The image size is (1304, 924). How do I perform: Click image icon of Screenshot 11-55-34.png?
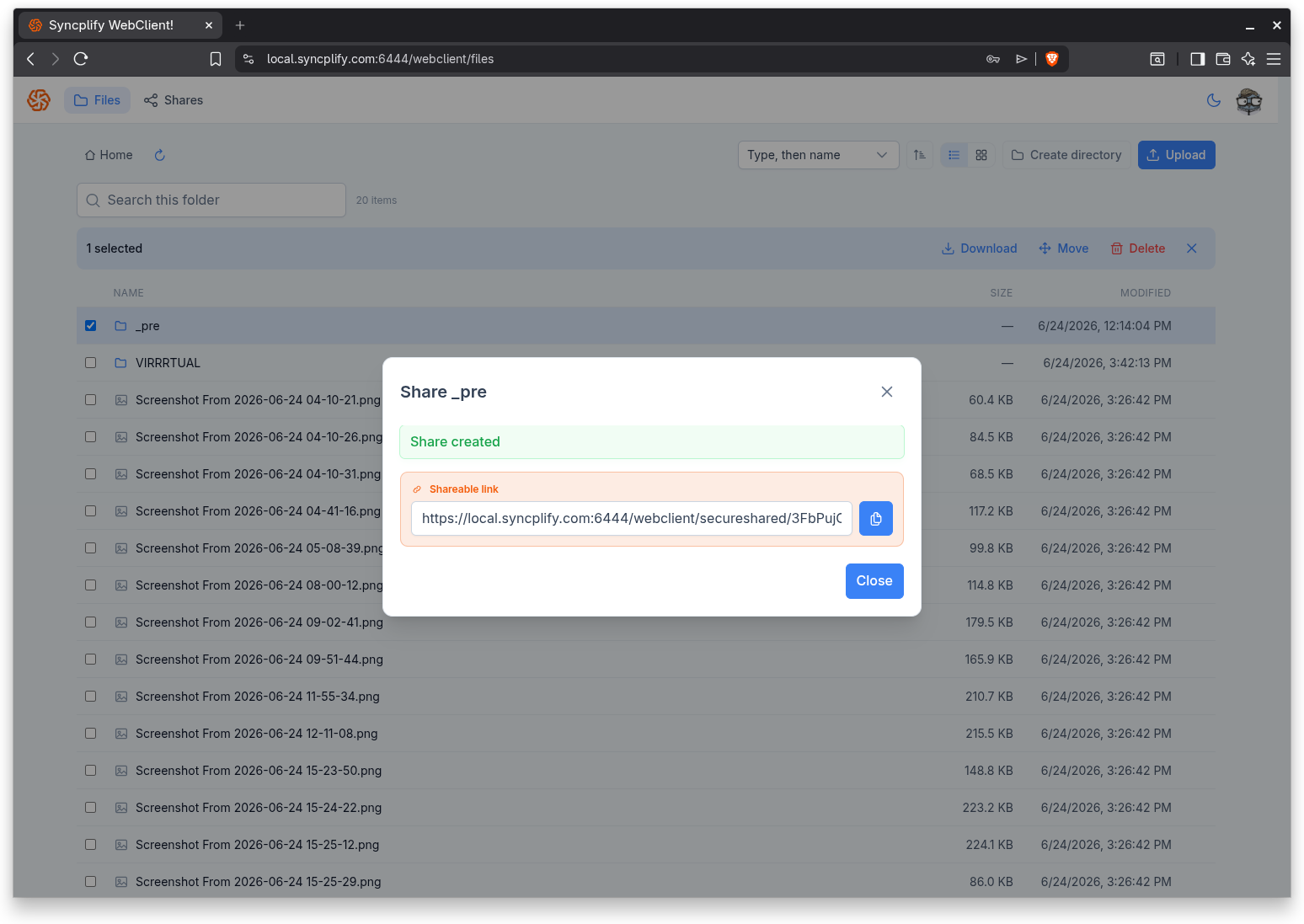pyautogui.click(x=121, y=697)
